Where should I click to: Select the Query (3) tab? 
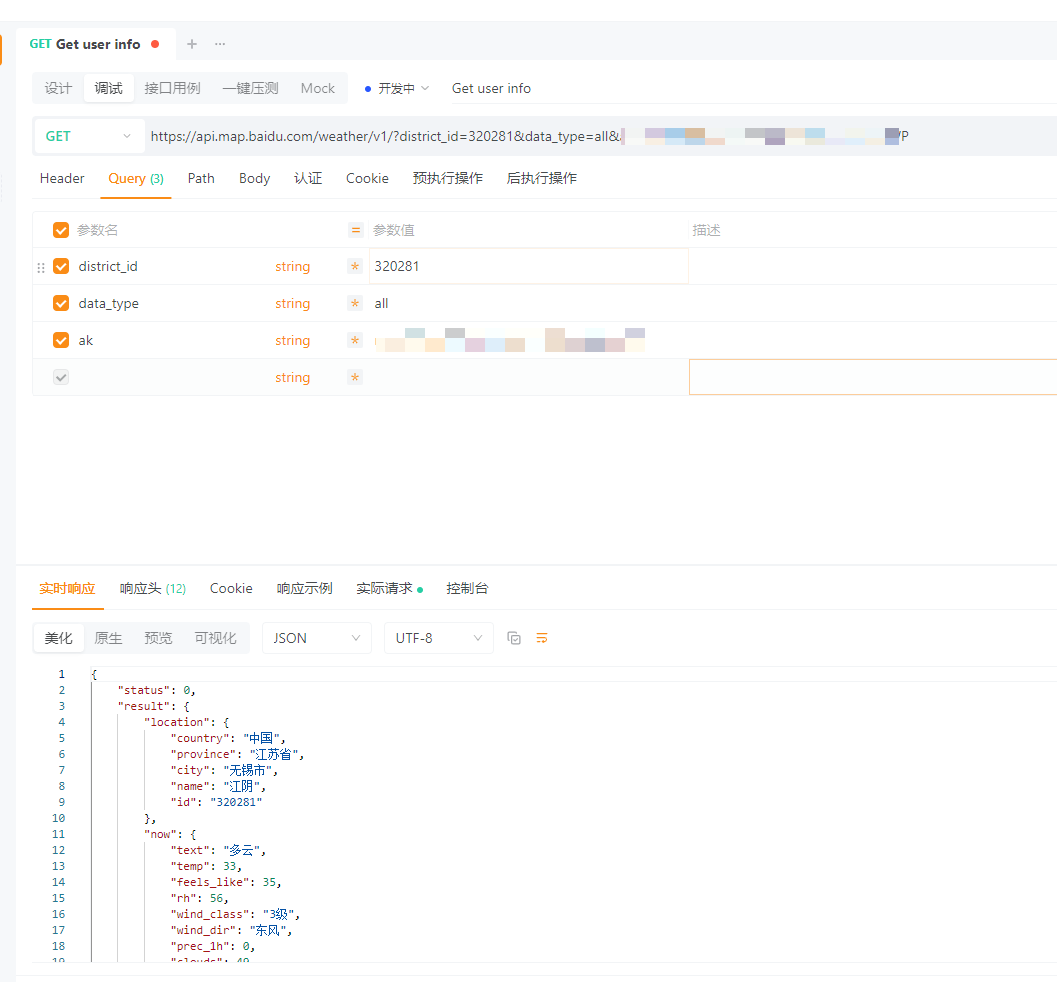[135, 179]
